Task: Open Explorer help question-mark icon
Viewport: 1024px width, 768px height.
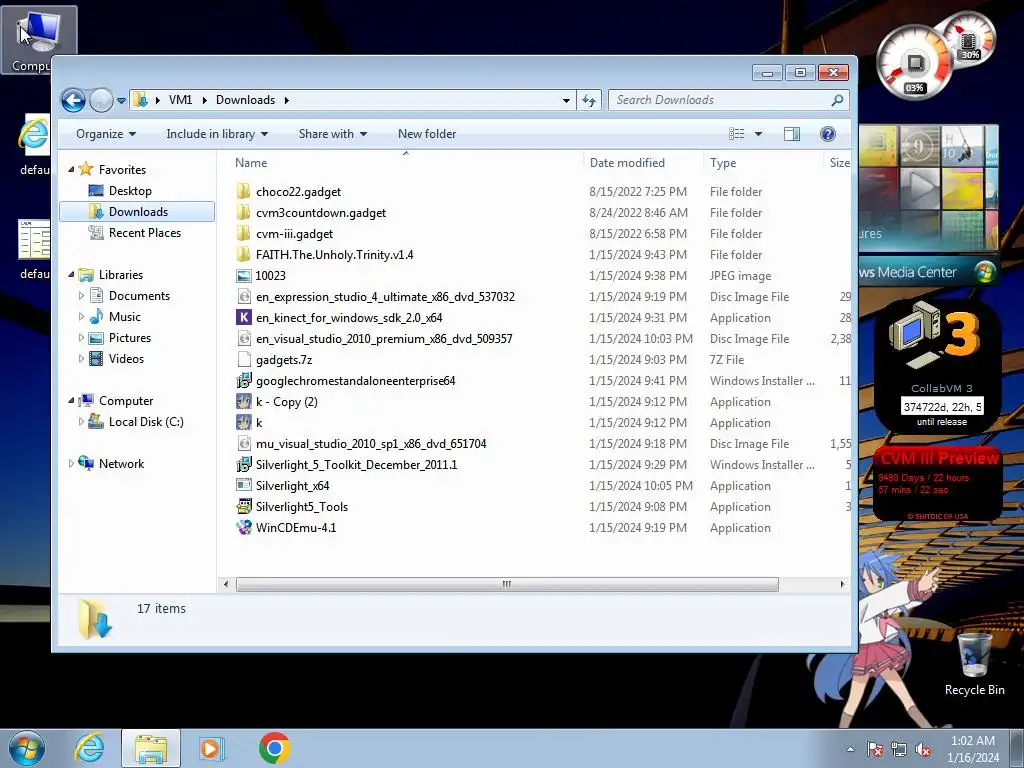Action: [827, 134]
